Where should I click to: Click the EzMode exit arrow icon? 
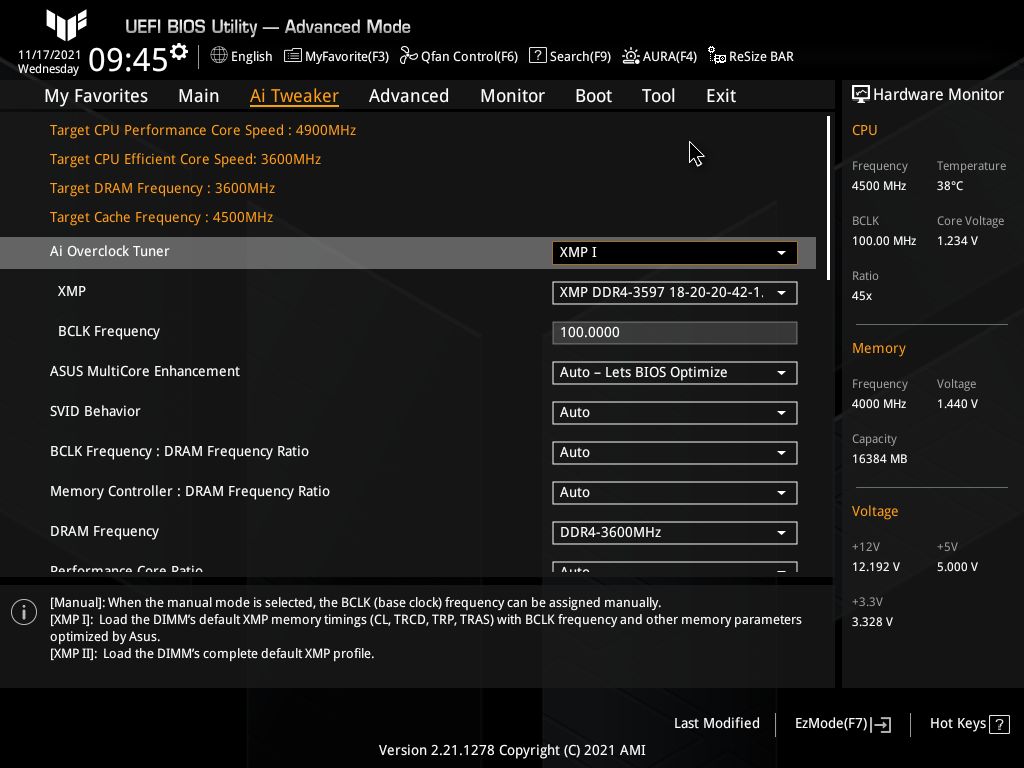880,724
